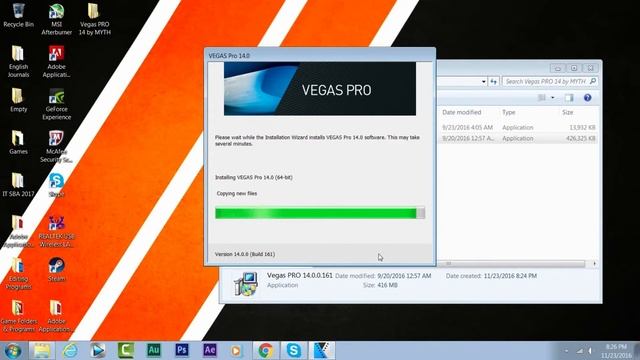Viewport: 640px width, 360px height.
Task: Select the 13,932 KB application row
Action: pyautogui.click(x=518, y=127)
